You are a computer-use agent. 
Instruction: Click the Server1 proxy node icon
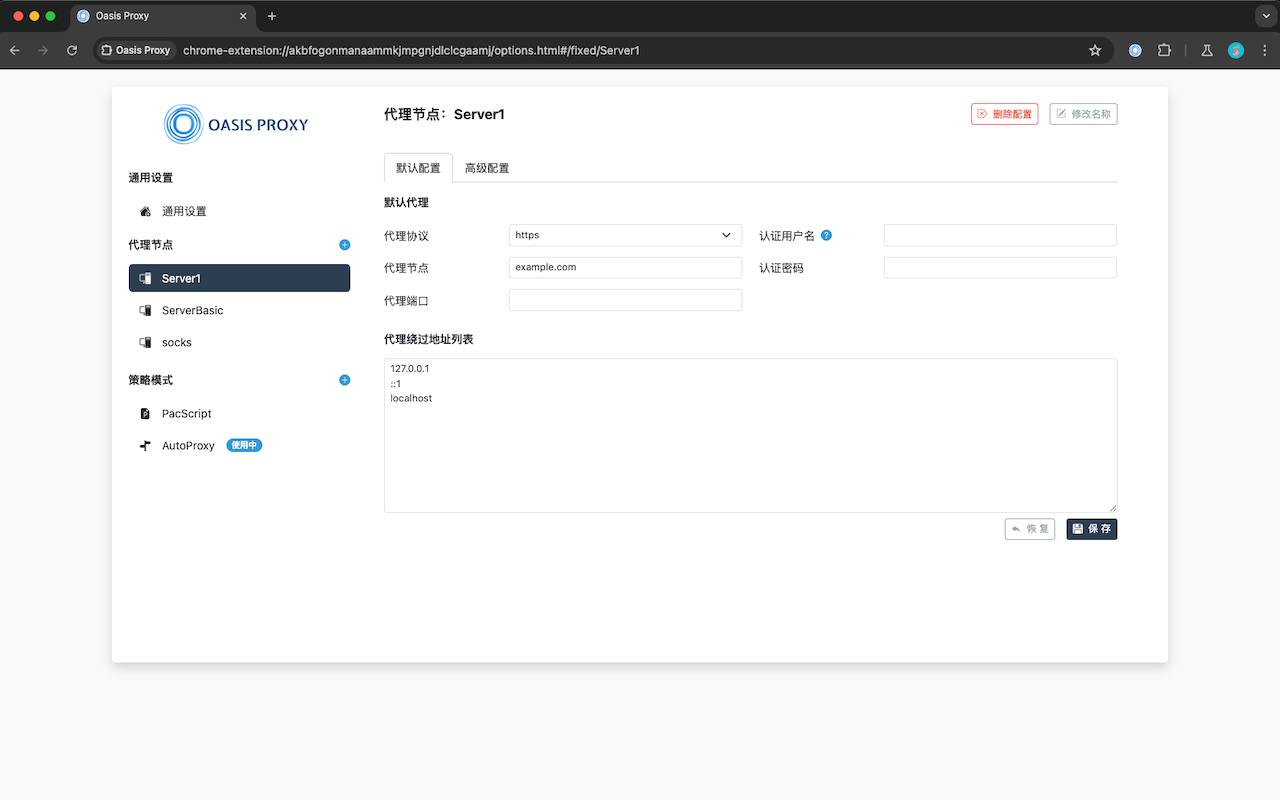[148, 278]
